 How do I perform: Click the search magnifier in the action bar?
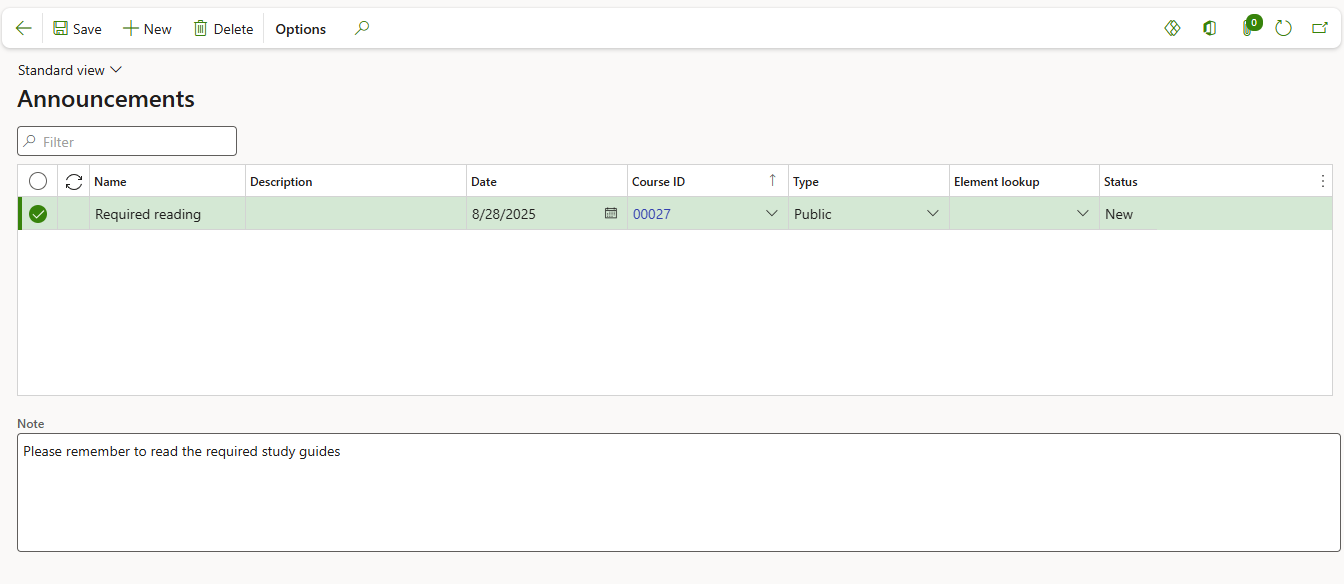[362, 29]
